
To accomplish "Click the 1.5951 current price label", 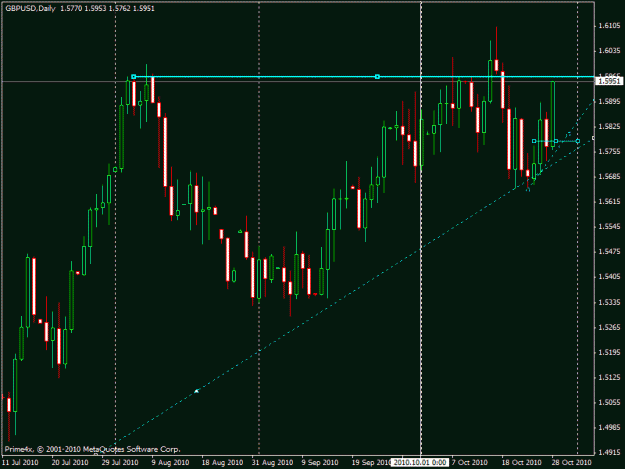I will tap(608, 81).
